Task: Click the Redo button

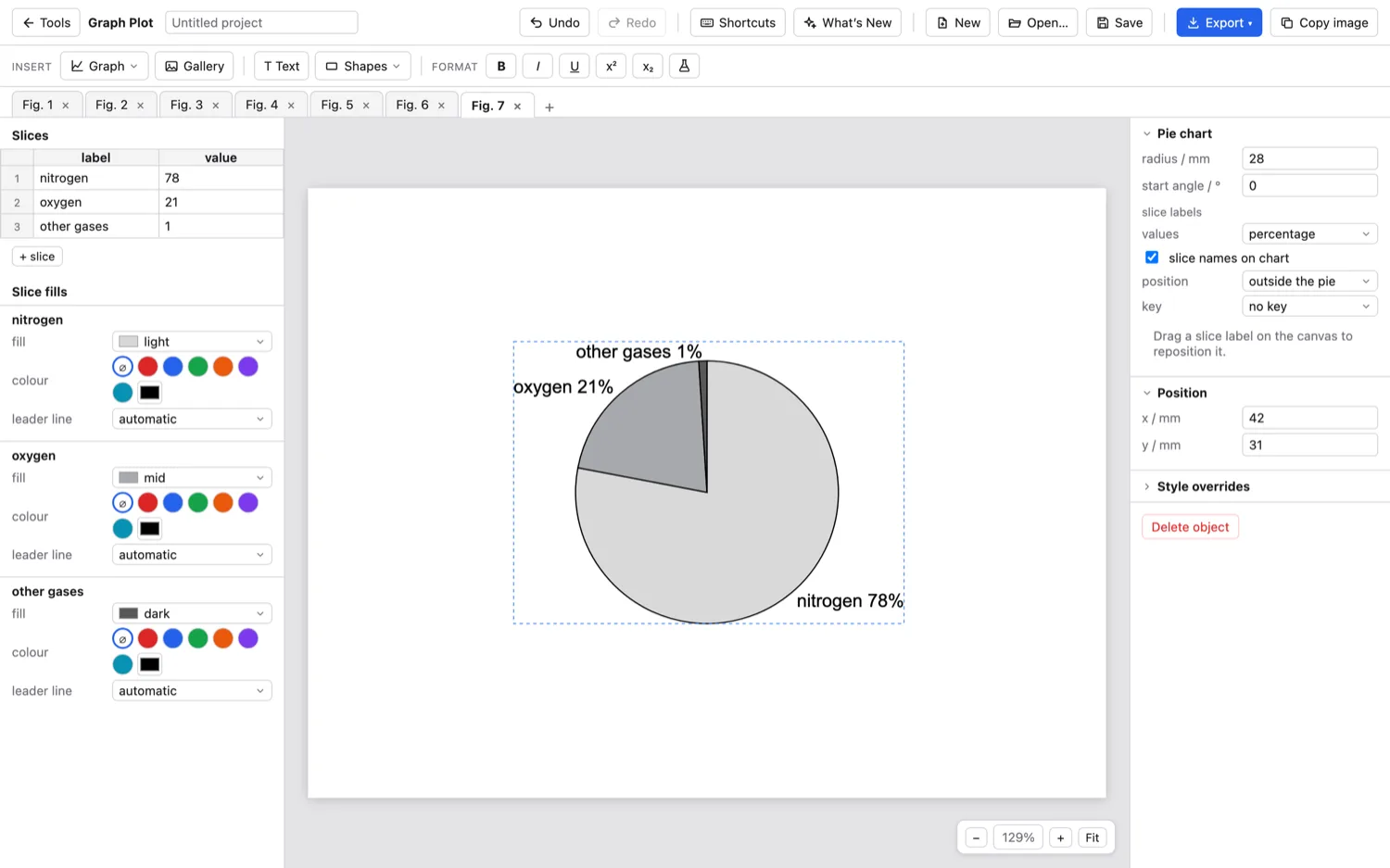Action: [631, 22]
